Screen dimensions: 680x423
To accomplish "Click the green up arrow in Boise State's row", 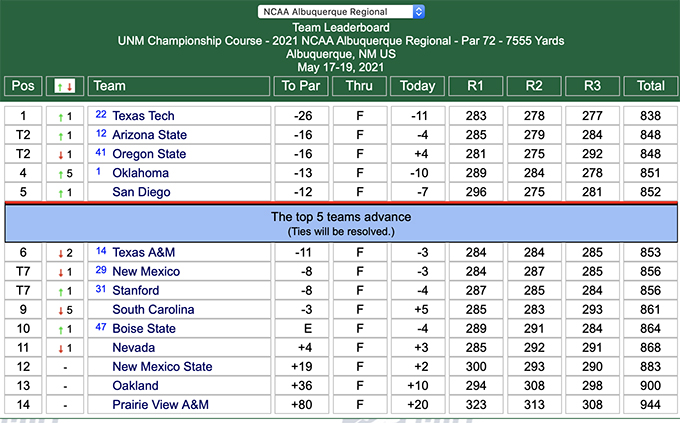I will tap(61, 330).
